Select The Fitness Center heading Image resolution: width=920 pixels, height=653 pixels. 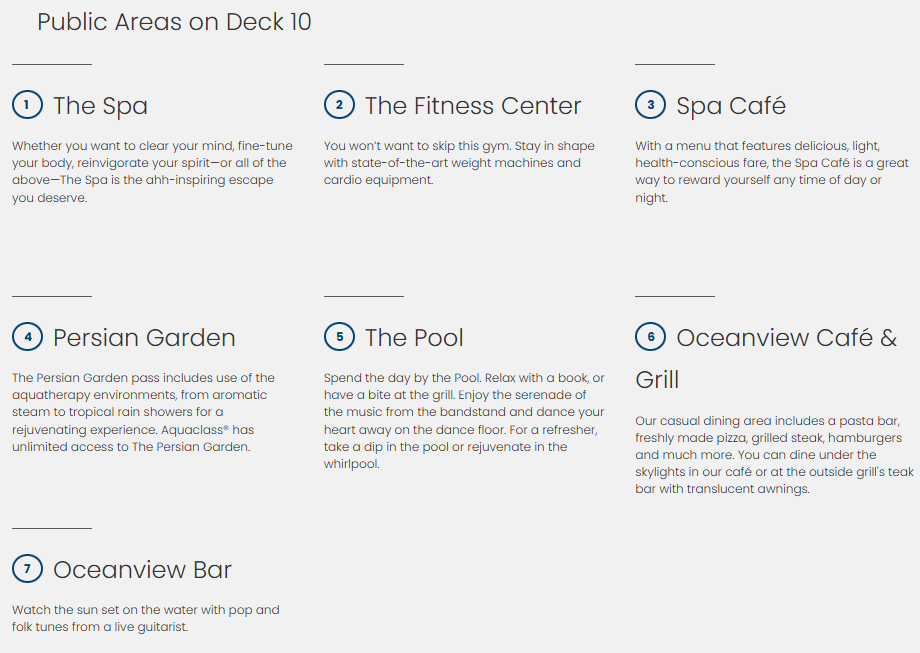pos(472,106)
